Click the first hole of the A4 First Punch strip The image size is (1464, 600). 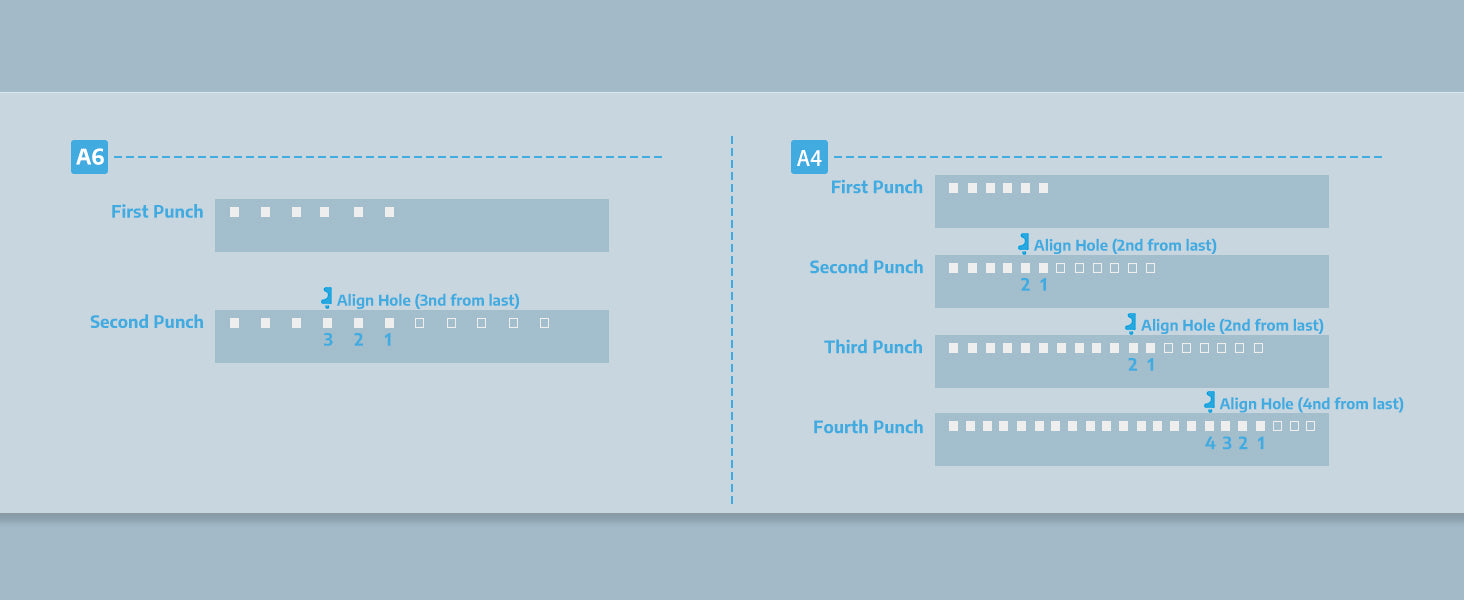[x=953, y=188]
